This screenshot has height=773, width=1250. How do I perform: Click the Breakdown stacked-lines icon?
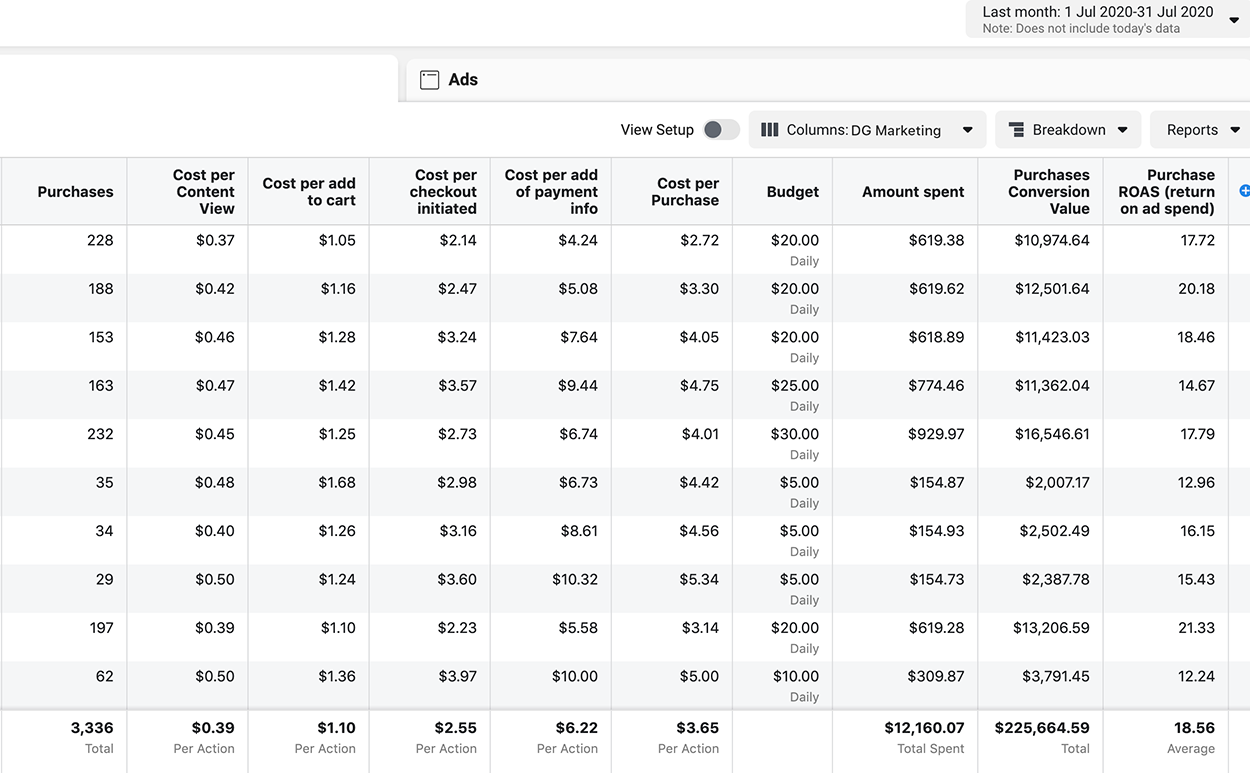pos(1016,130)
